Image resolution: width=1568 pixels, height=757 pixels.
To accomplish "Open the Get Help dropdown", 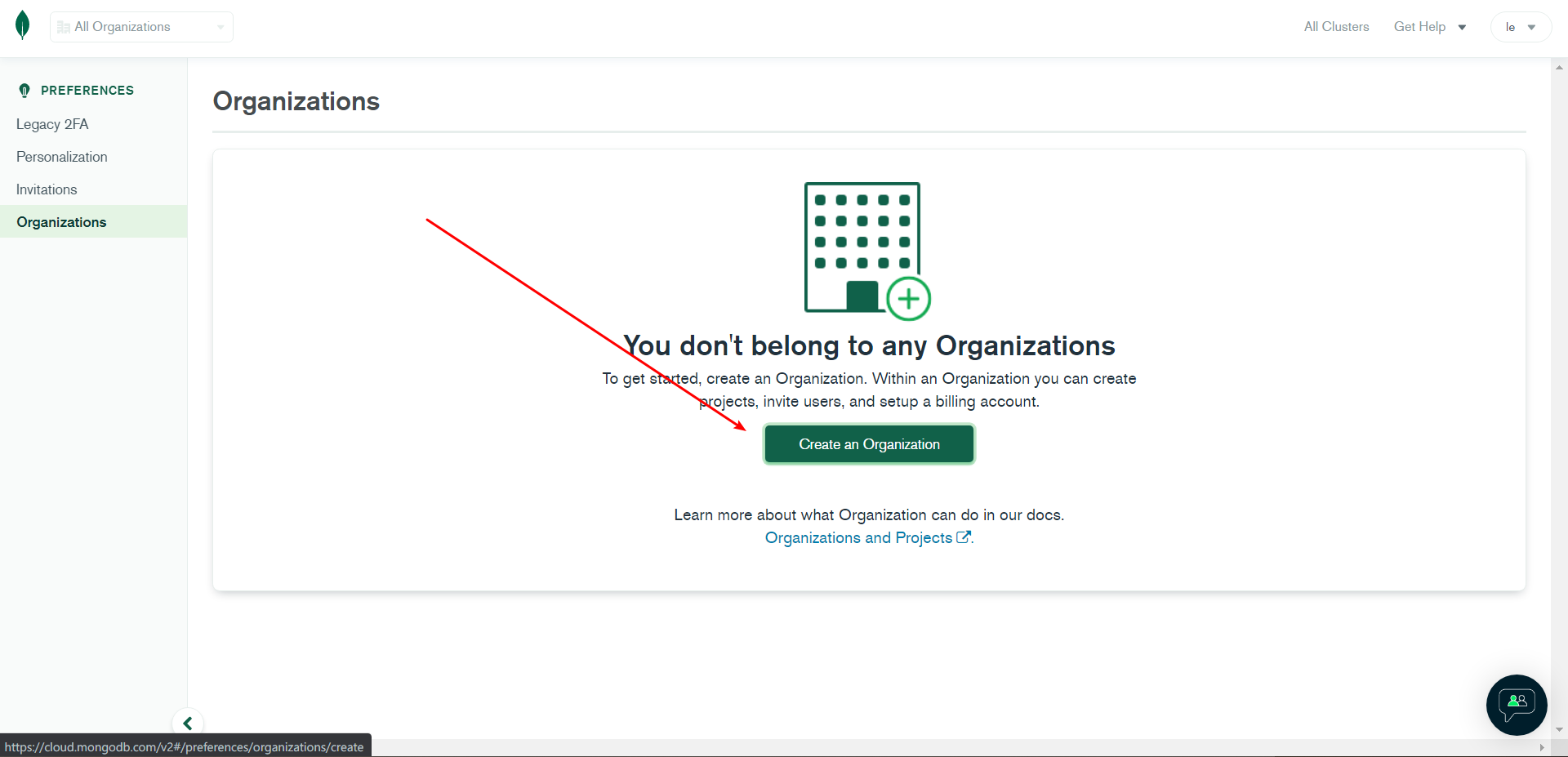I will click(1429, 26).
